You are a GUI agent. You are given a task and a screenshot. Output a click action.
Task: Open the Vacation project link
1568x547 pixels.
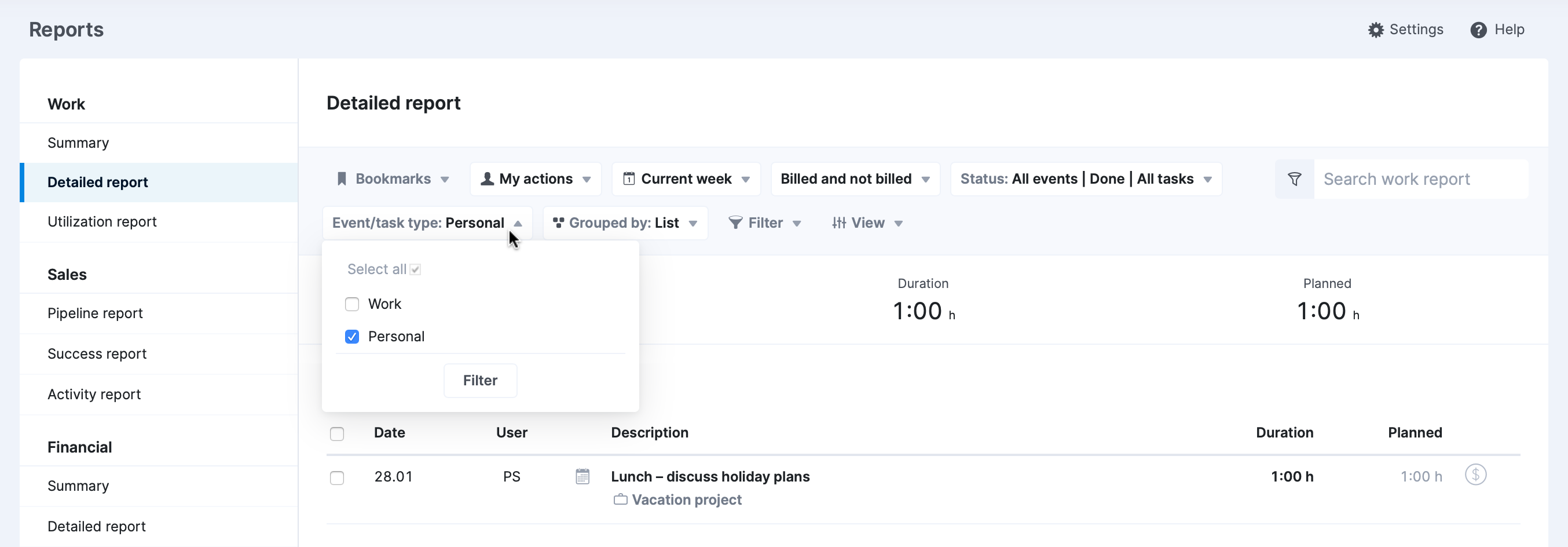687,499
